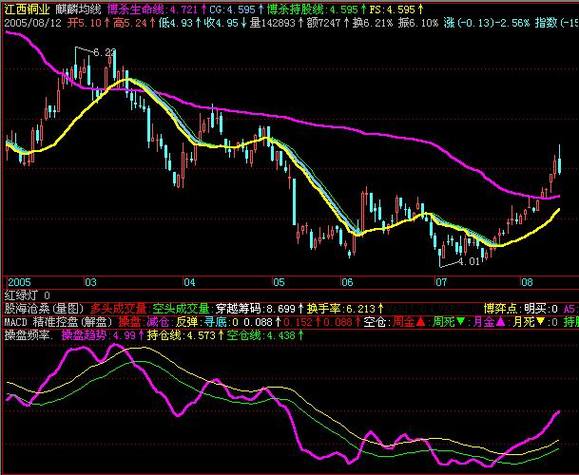Click the low price 低4.93
Viewport: 579px width, 475px height.
pyautogui.click(x=180, y=23)
